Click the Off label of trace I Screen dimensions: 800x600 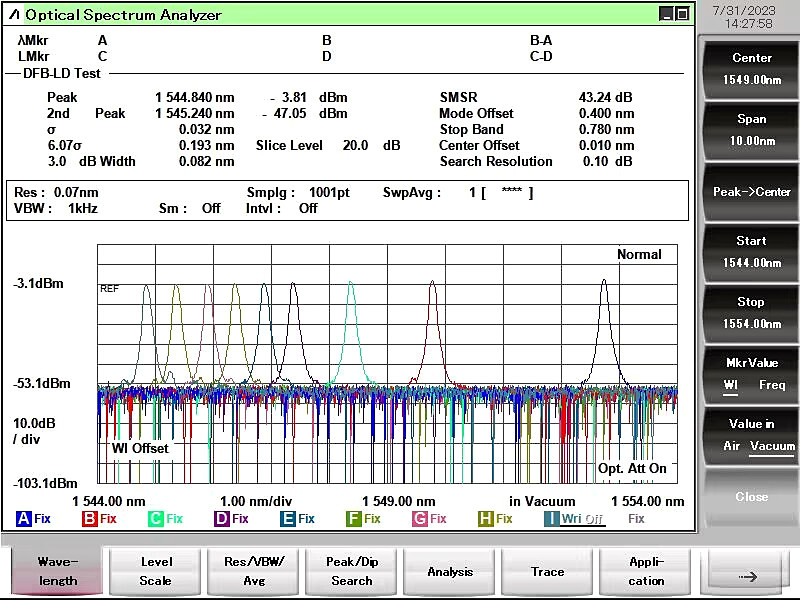[594, 519]
